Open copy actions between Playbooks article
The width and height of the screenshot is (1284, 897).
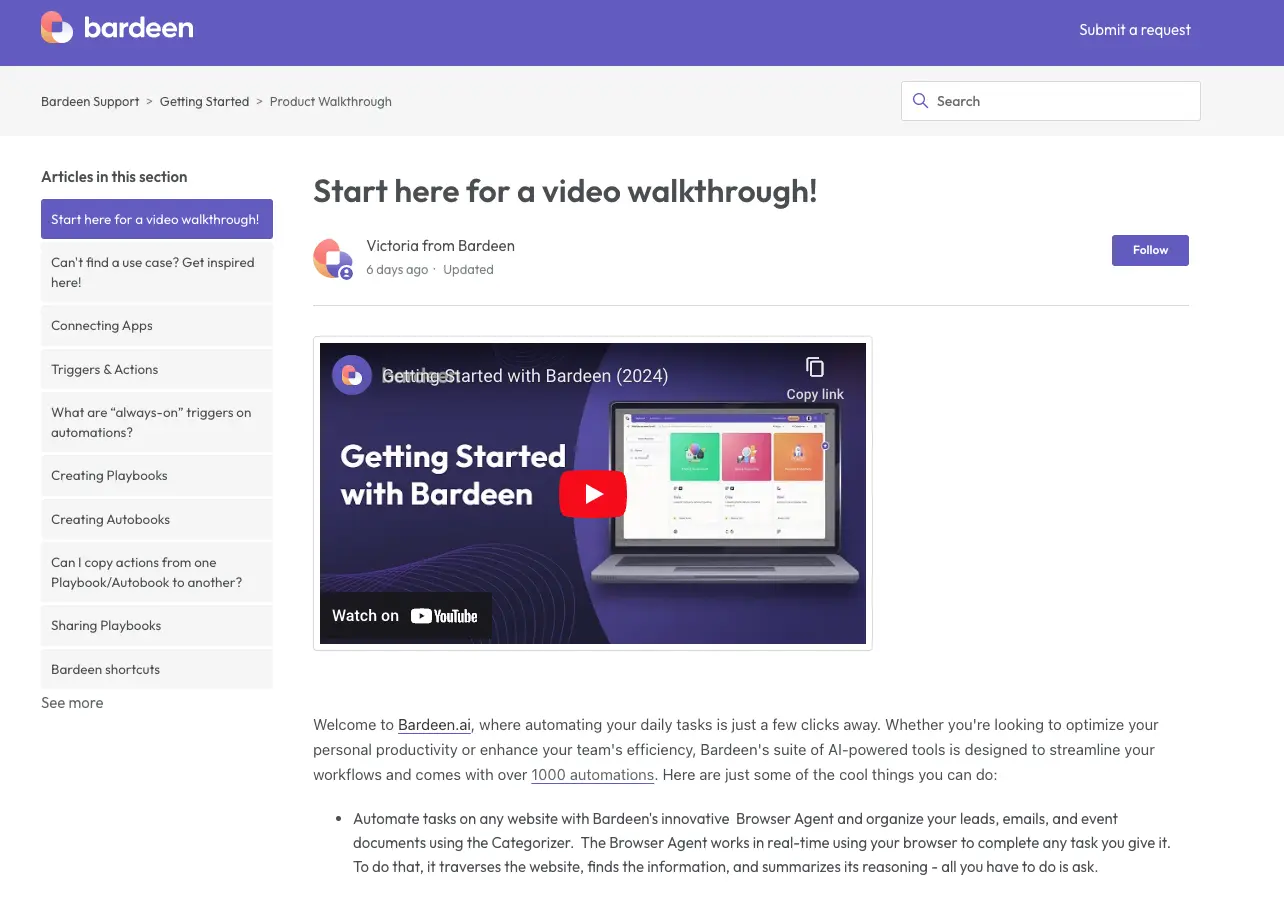pos(157,572)
